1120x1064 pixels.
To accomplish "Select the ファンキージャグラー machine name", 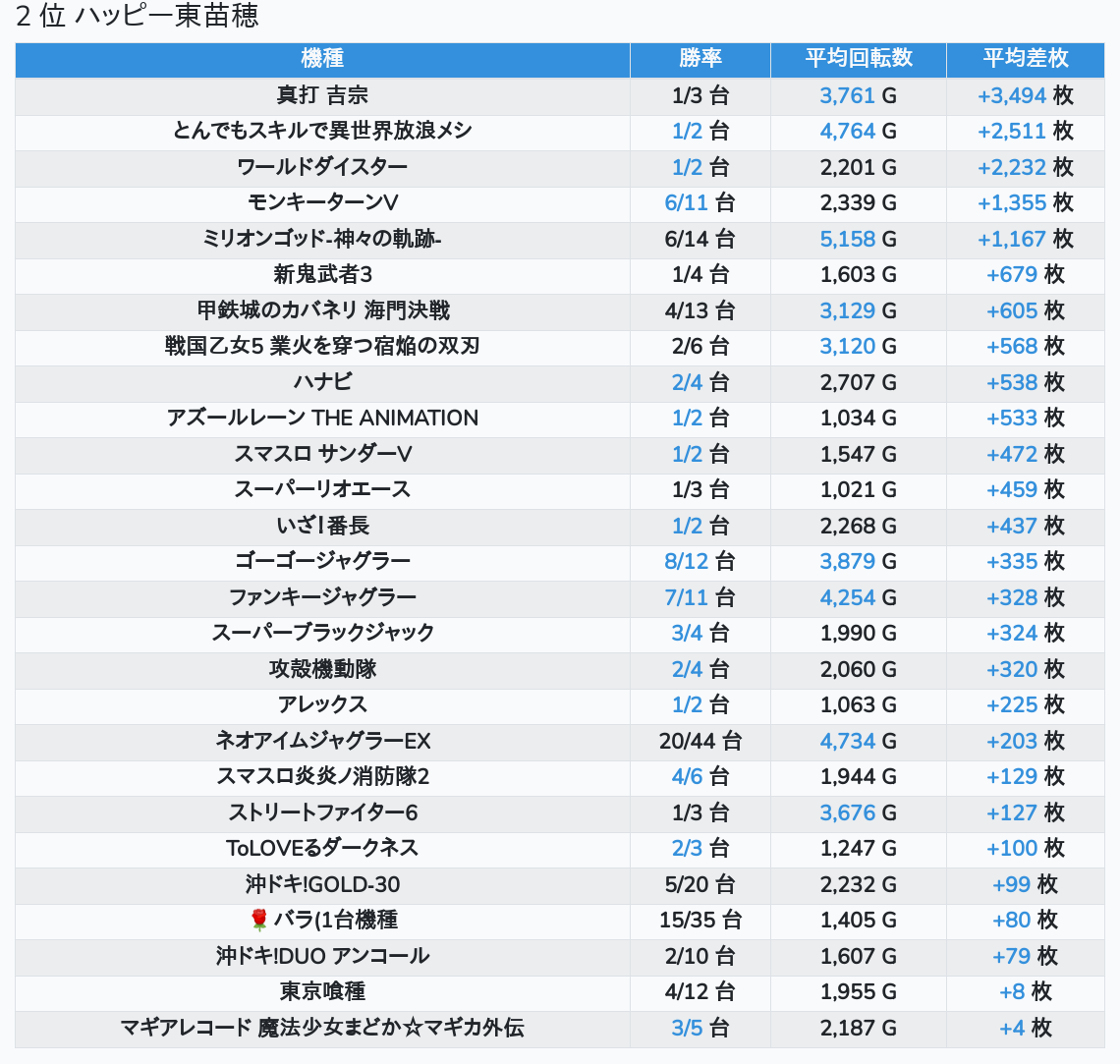I will (x=322, y=597).
